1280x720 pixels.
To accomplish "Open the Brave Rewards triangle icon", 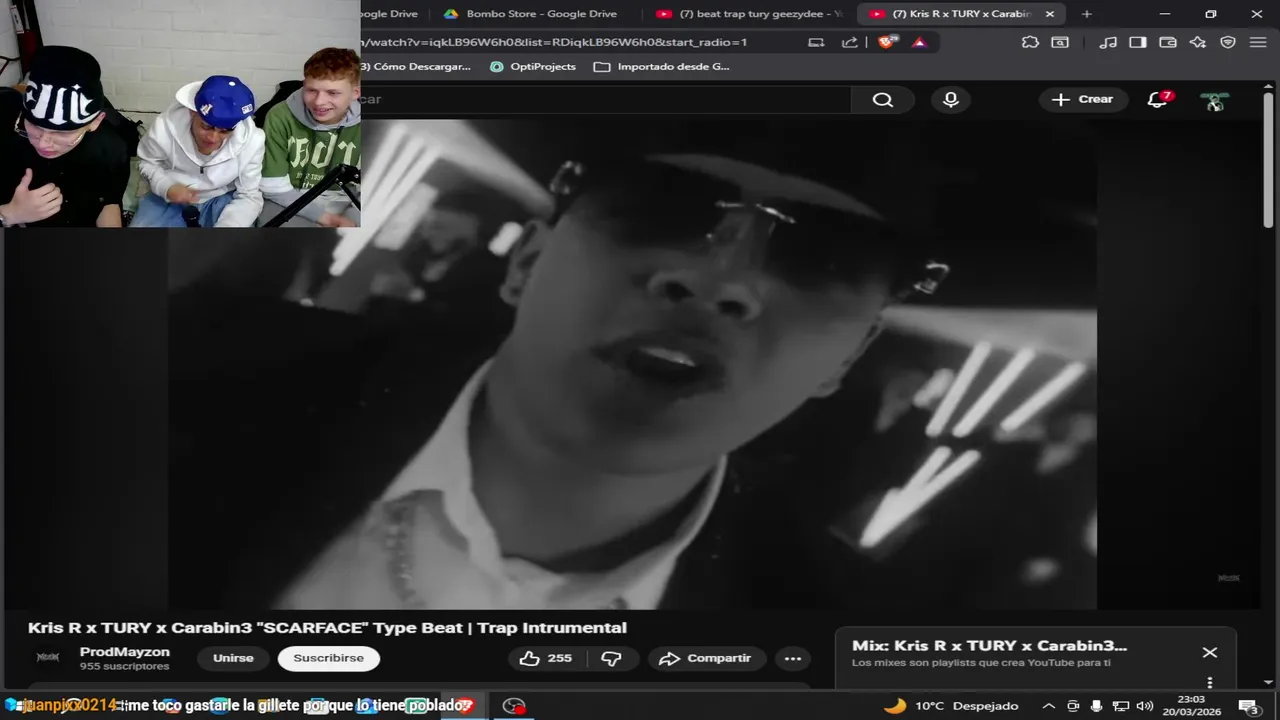I will (920, 42).
